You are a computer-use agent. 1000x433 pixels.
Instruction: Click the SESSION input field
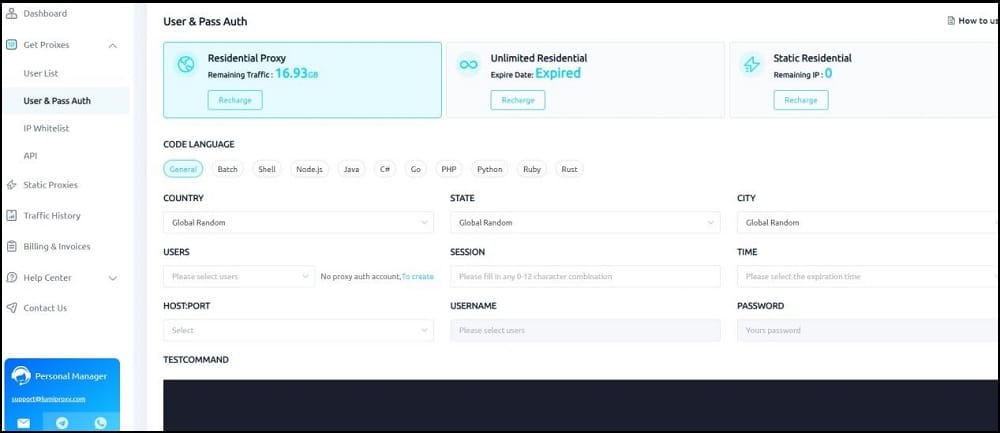pos(585,277)
